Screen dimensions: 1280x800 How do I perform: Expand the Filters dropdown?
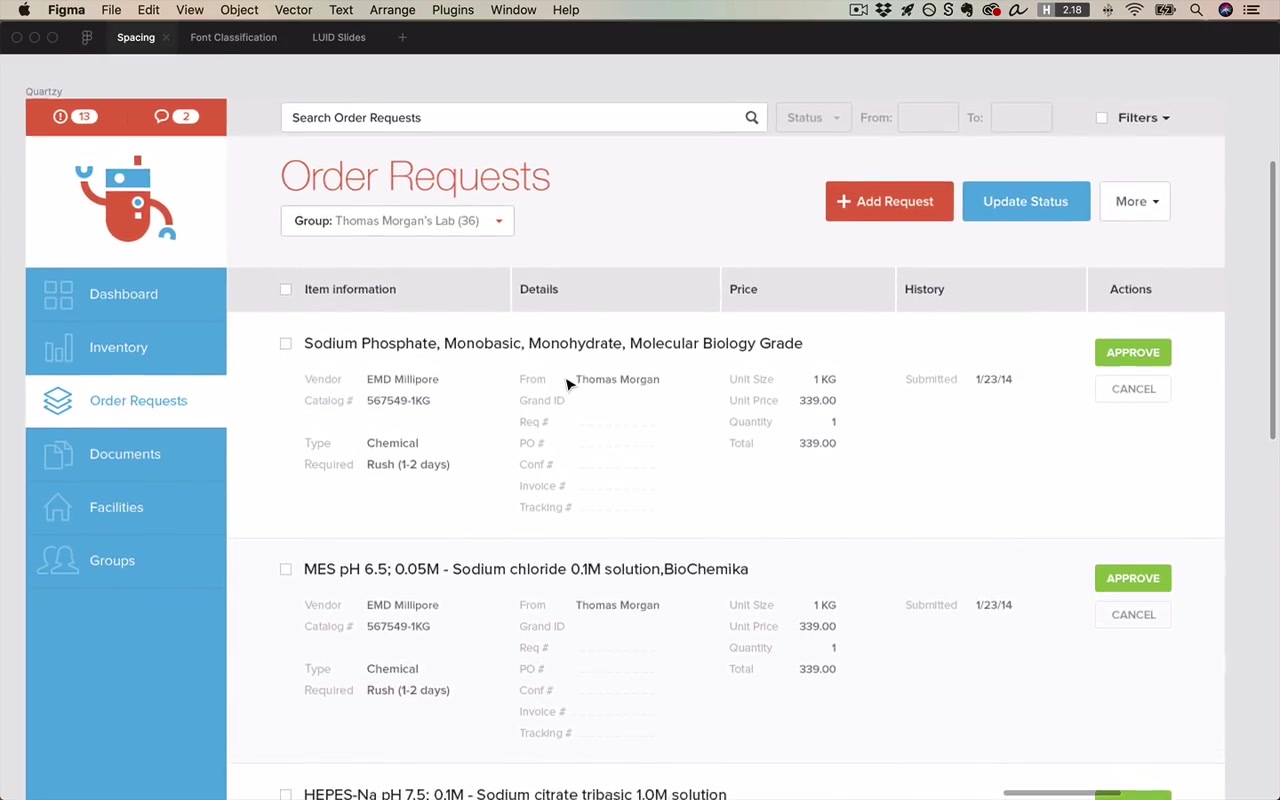click(x=1143, y=118)
